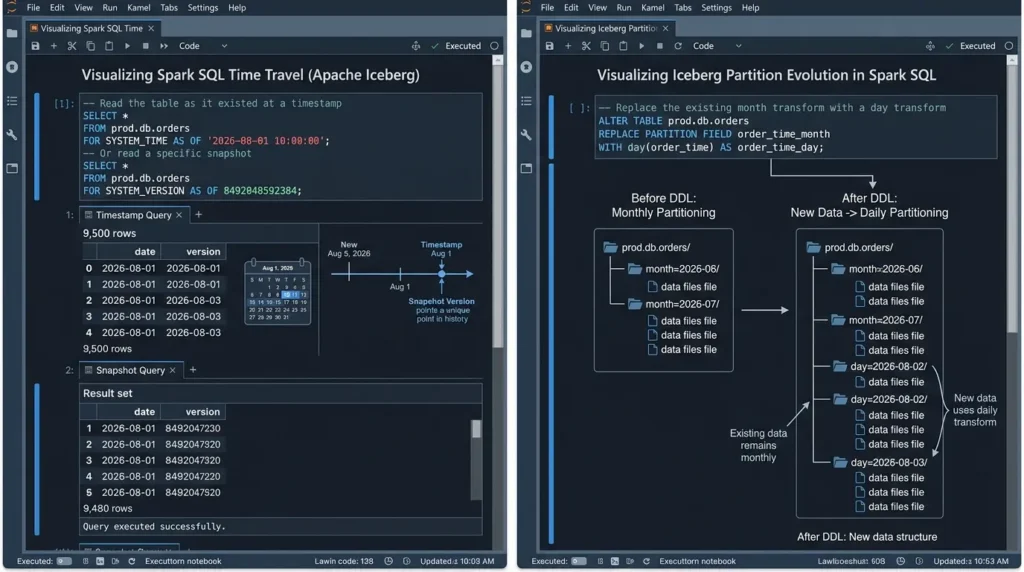This screenshot has height=572, width=1024.
Task: Click version cell 8492047230
Action: coord(193,428)
